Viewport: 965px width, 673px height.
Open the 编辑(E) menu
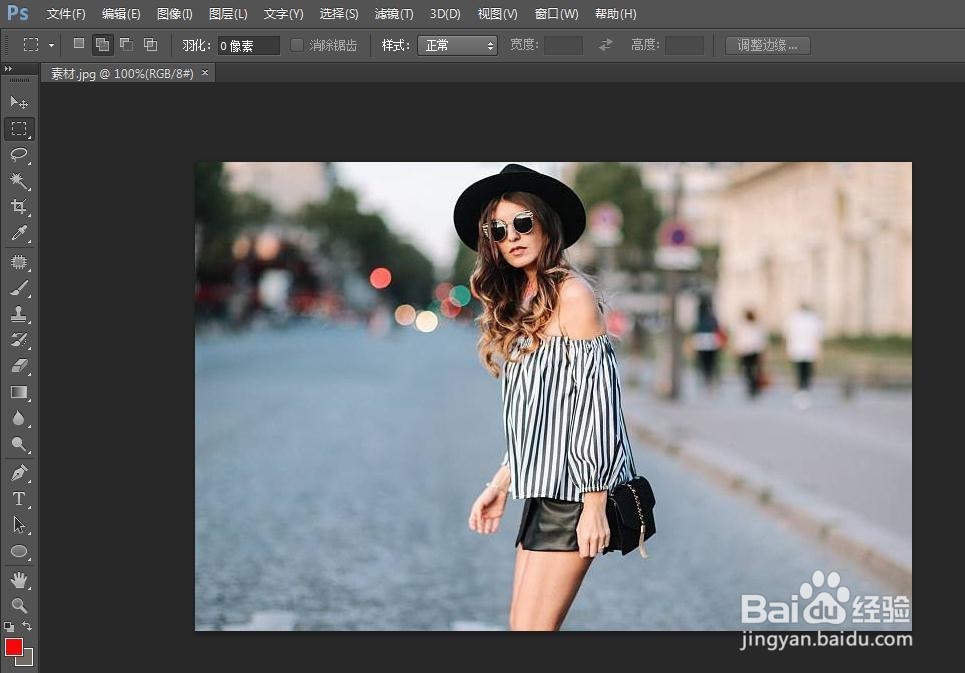tap(121, 14)
